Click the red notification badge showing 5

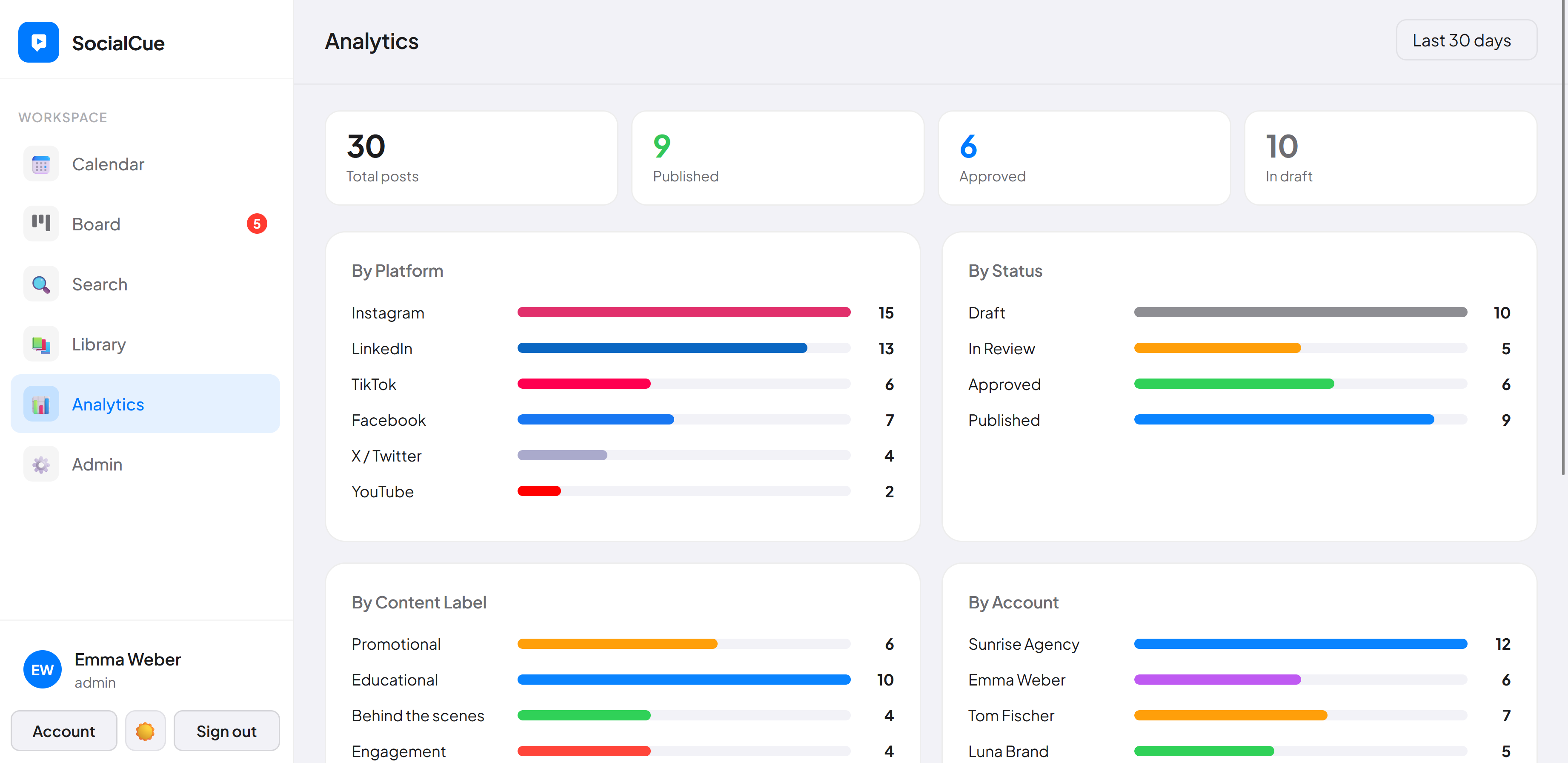coord(257,224)
